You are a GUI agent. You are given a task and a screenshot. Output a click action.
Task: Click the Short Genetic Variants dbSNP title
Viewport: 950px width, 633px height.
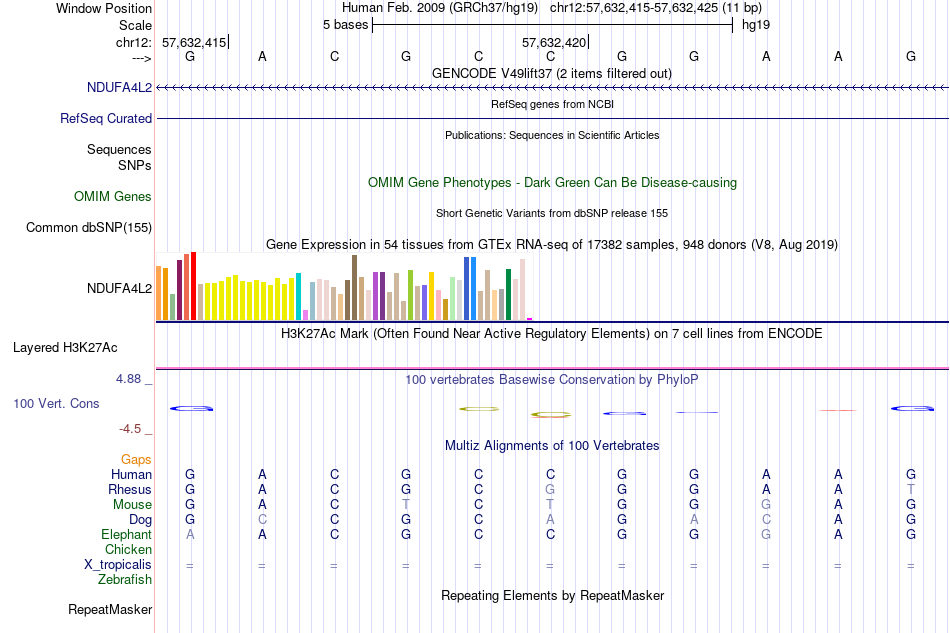tap(551, 213)
